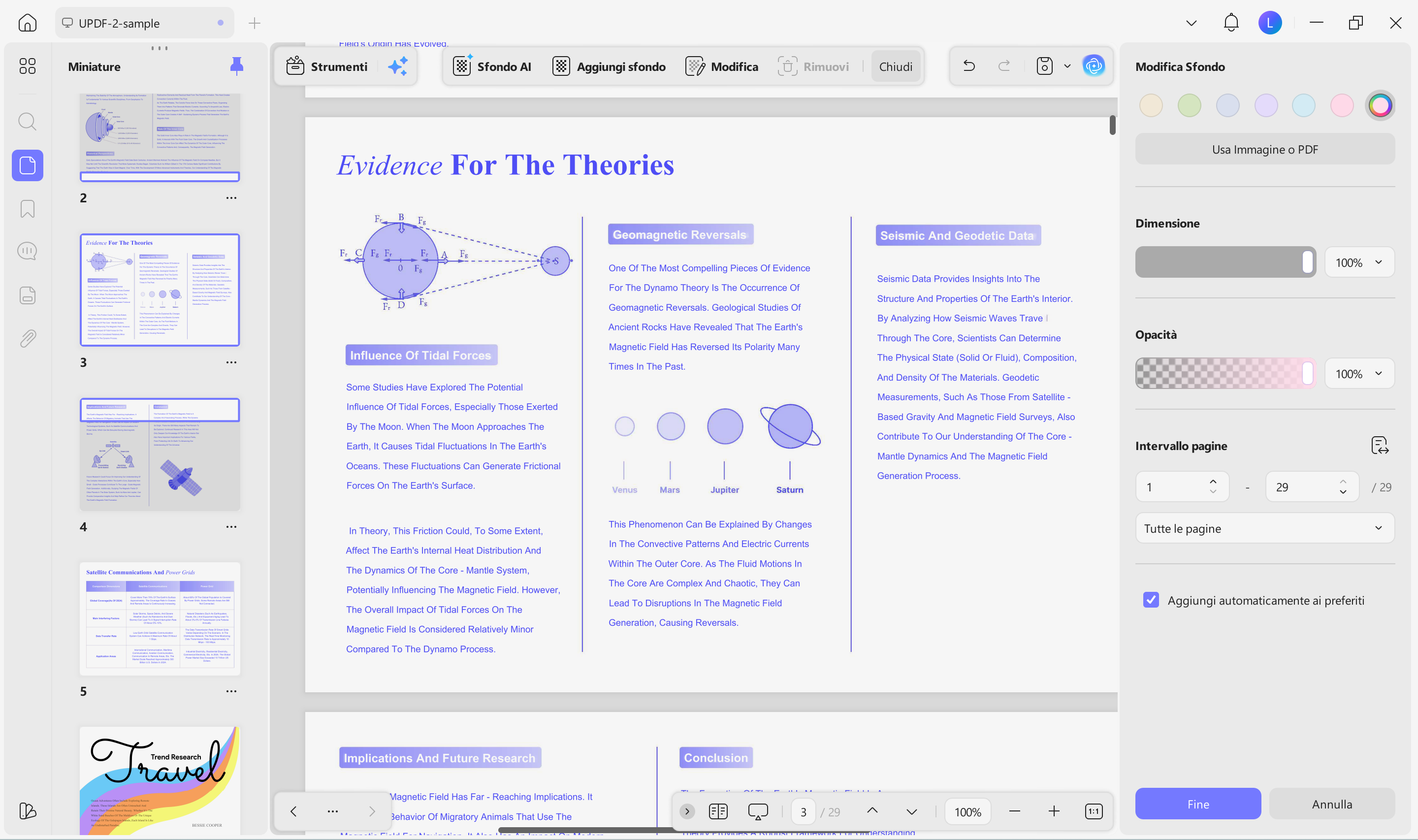Go to previous page arrow
Image resolution: width=1418 pixels, height=840 pixels.
click(x=872, y=811)
